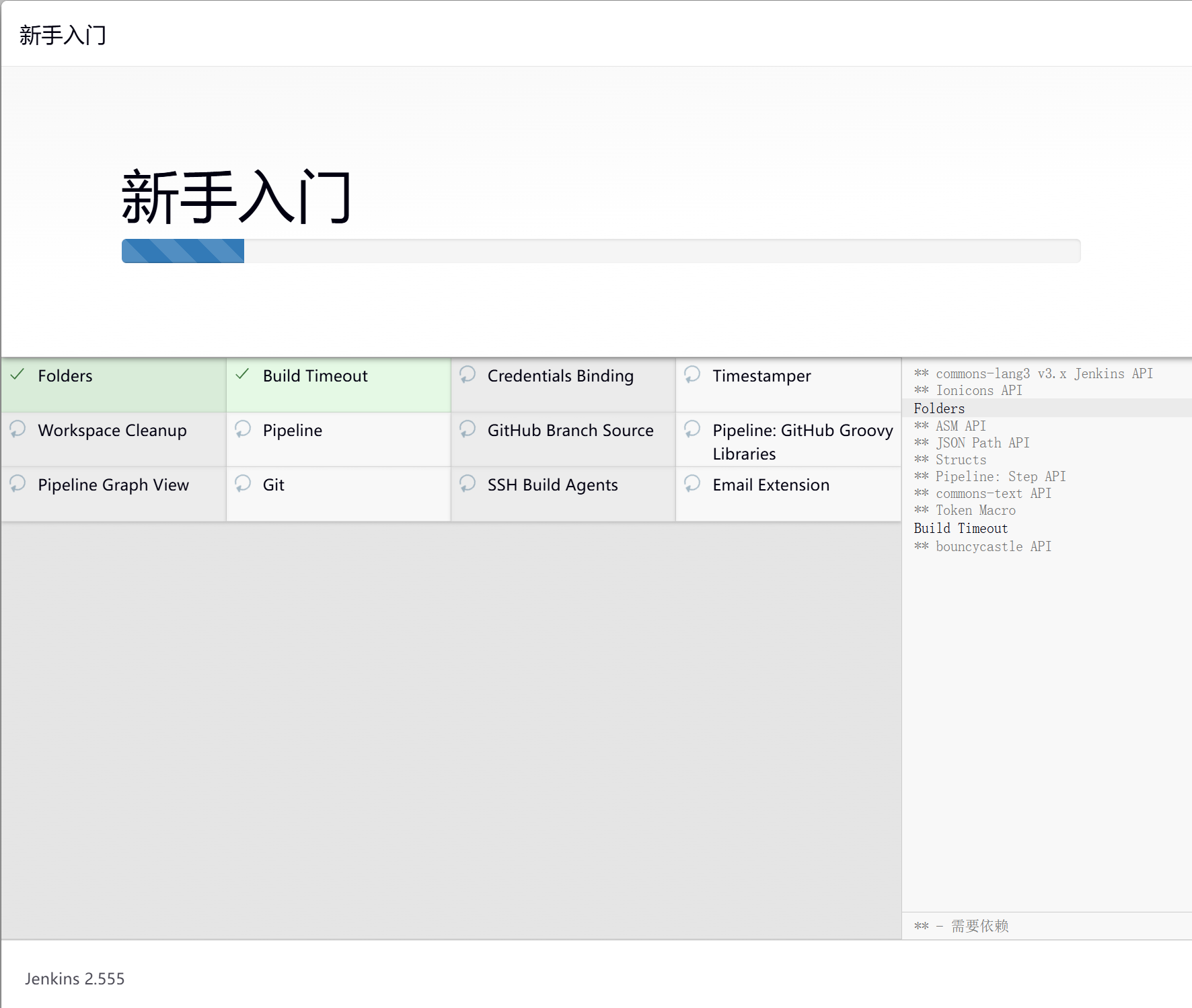Click the bouncycastle API log entry
Viewport: 1192px width, 1008px height.
pos(982,546)
